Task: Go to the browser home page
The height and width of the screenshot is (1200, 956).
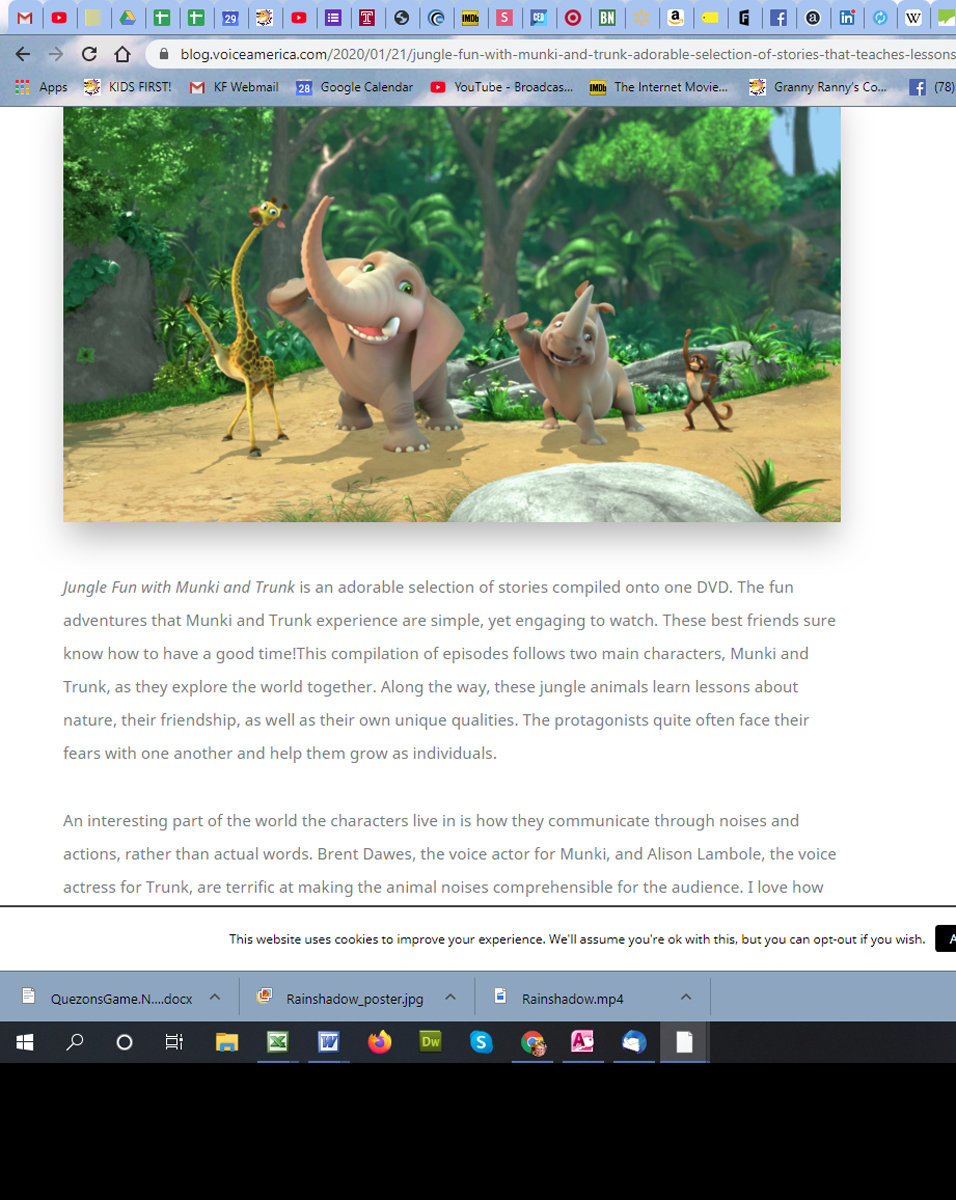Action: coord(122,54)
